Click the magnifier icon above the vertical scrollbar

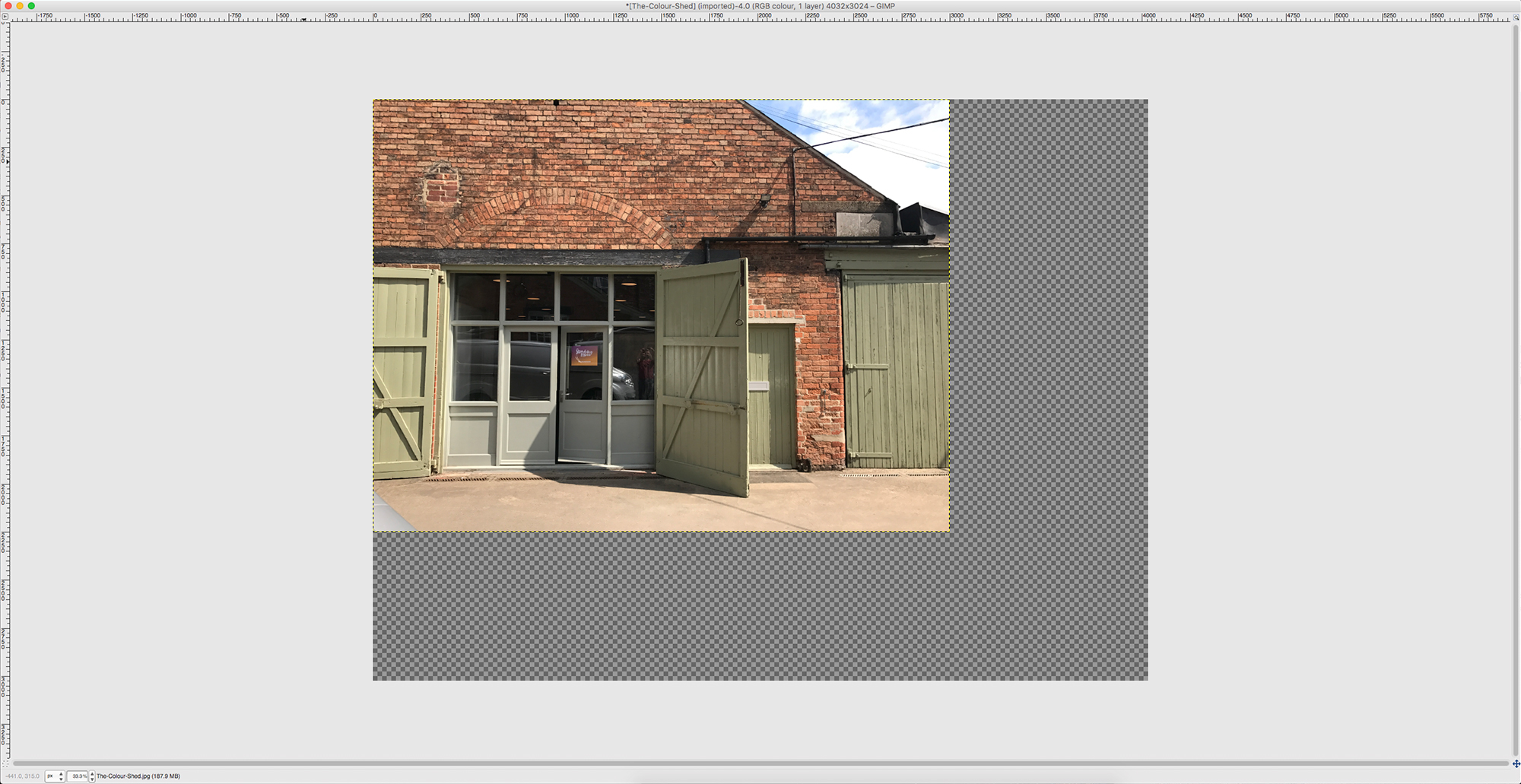[x=1516, y=15]
